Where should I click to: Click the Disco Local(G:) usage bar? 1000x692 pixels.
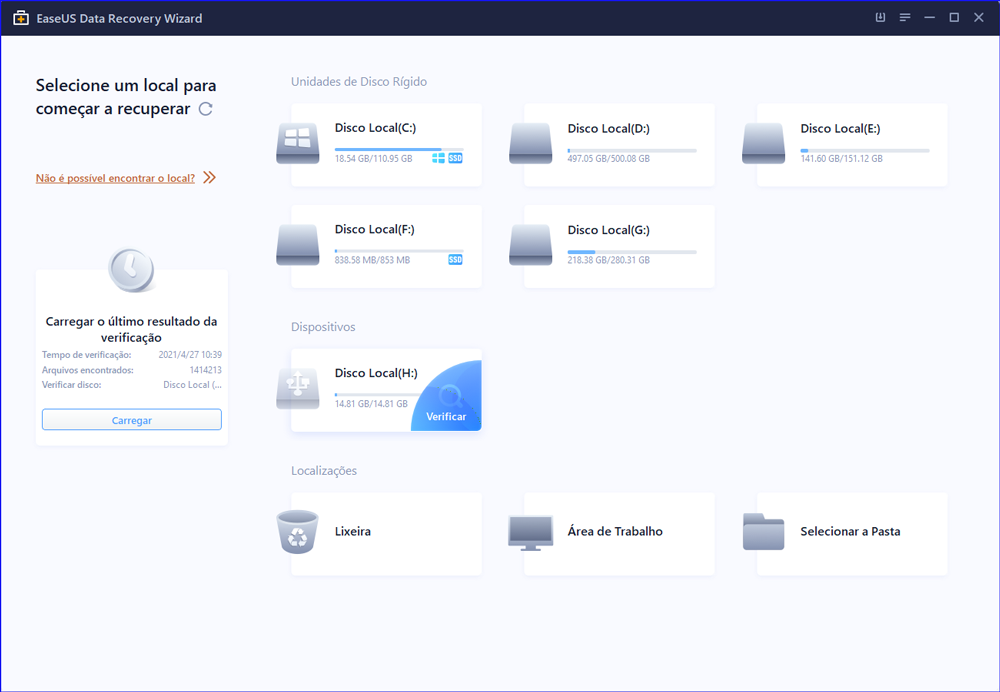(632, 252)
